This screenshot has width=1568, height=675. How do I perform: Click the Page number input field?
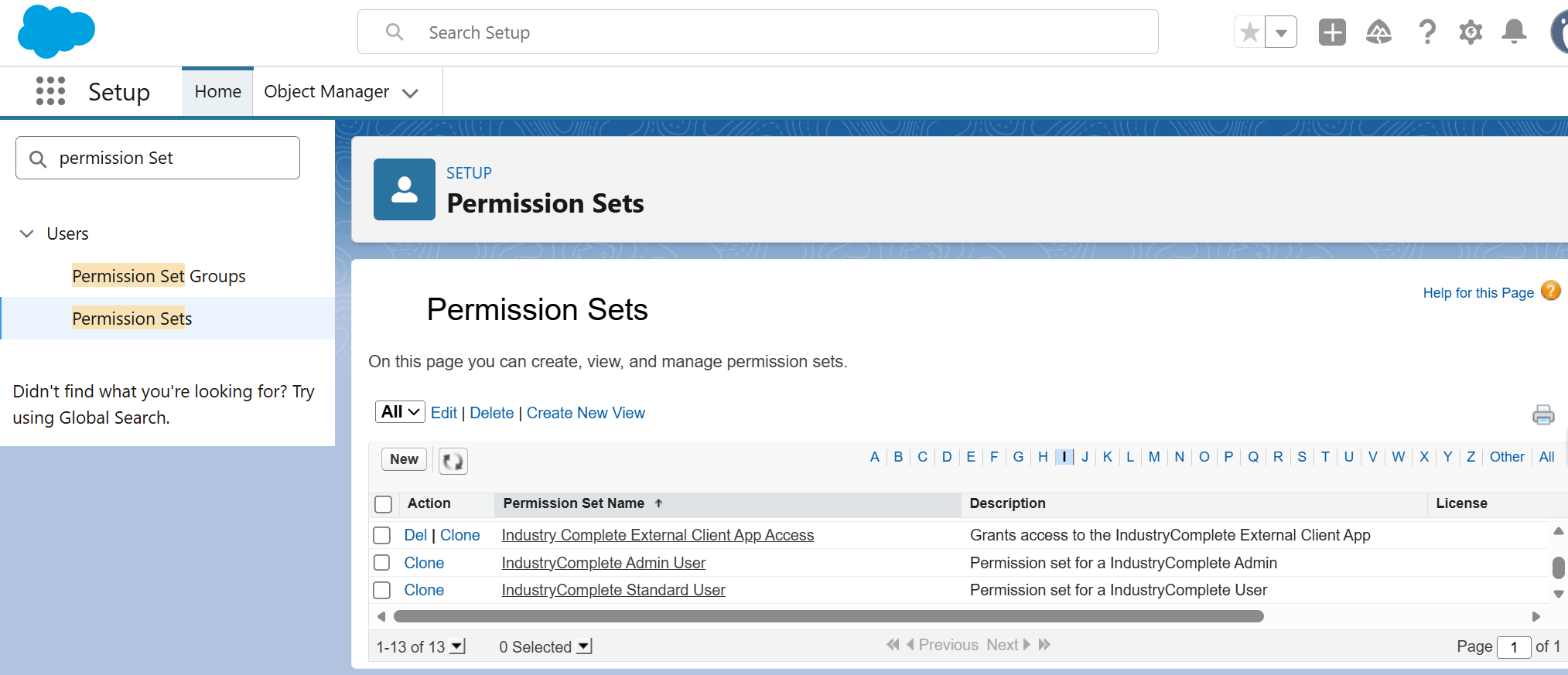[x=1514, y=646]
